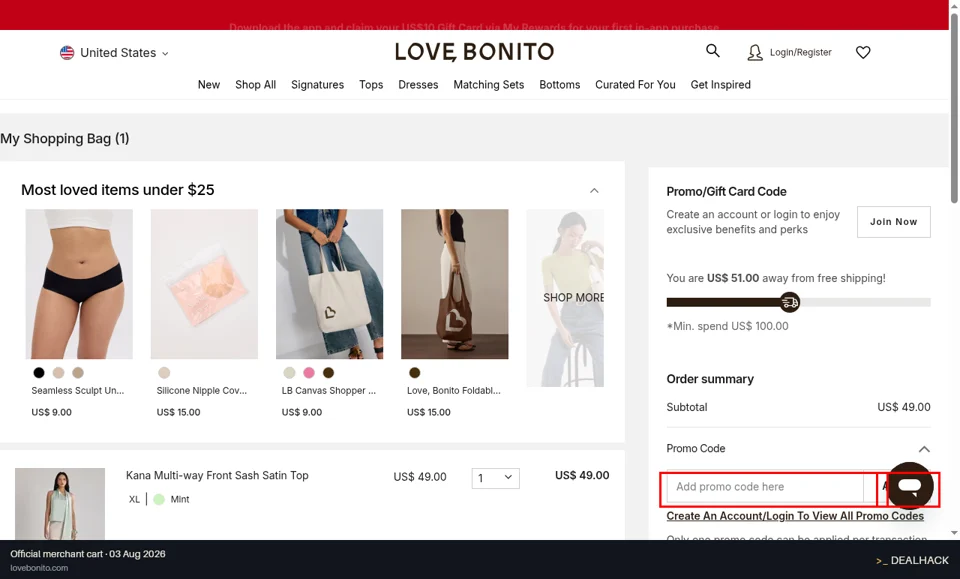The image size is (960, 579).
Task: Open the quantity dropdown showing 1
Action: pyautogui.click(x=495, y=478)
